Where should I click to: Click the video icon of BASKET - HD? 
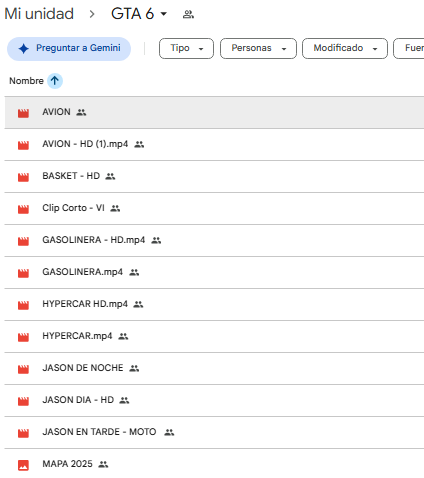[x=23, y=177]
